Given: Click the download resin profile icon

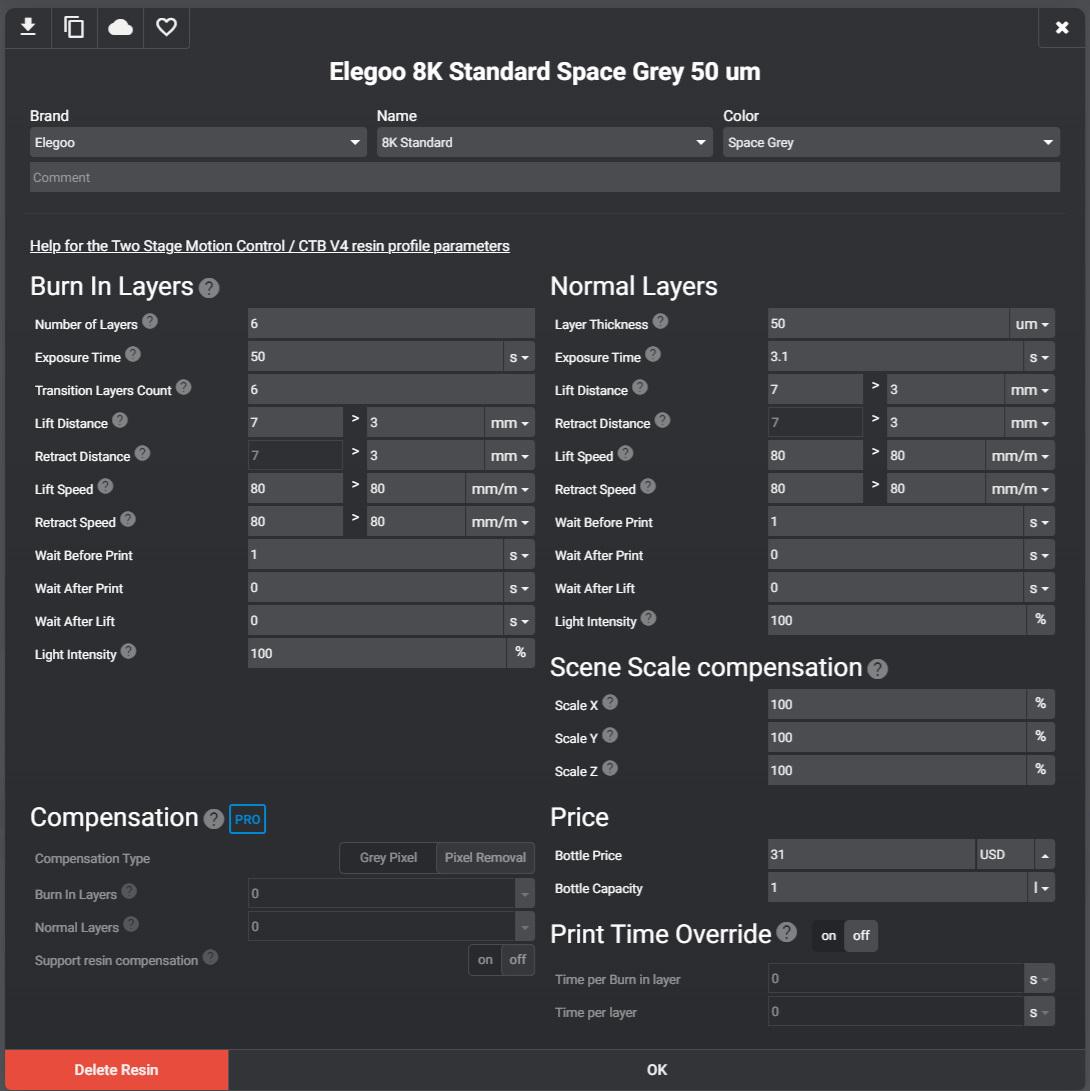Looking at the screenshot, I should point(28,27).
